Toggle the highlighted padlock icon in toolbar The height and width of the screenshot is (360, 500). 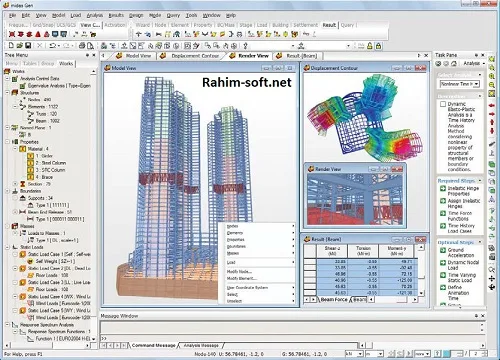pos(378,46)
